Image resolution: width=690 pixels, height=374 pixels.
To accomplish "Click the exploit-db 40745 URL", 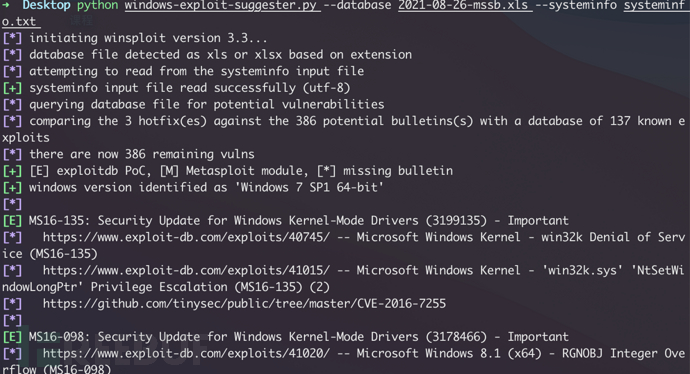I will point(186,237).
